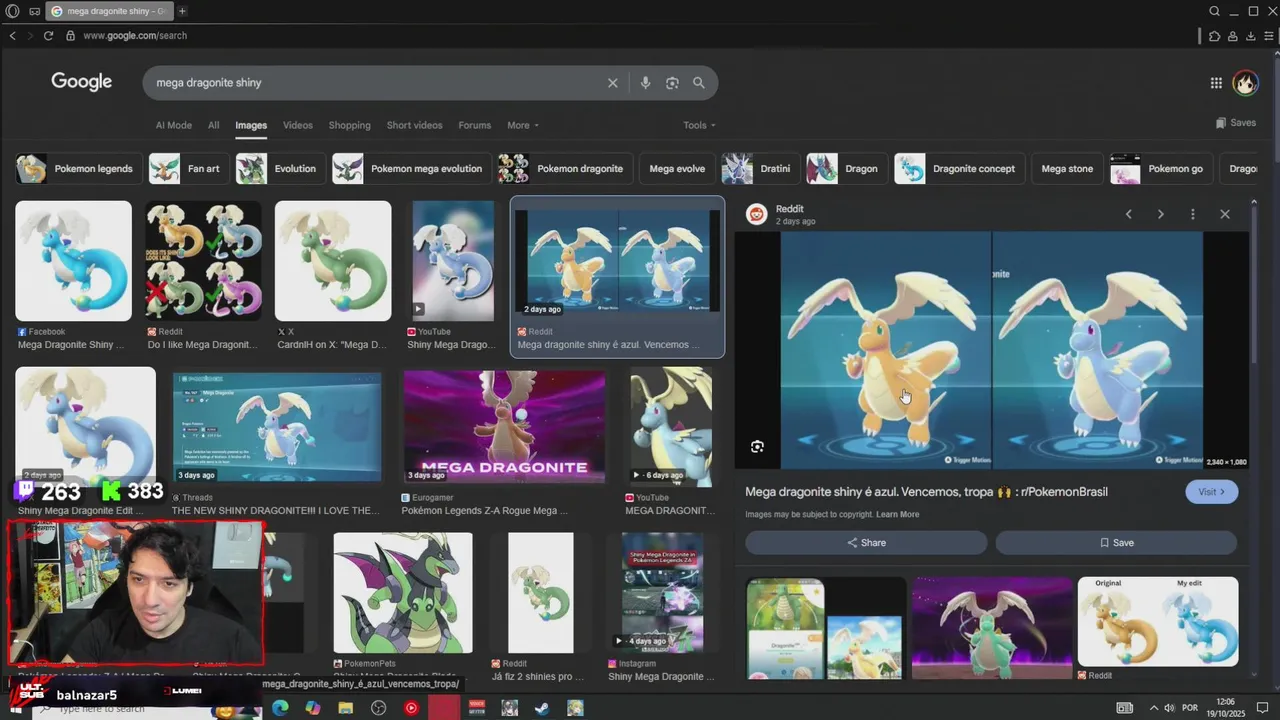The image size is (1280, 720).
Task: Switch to All results tab
Action: pyautogui.click(x=213, y=125)
